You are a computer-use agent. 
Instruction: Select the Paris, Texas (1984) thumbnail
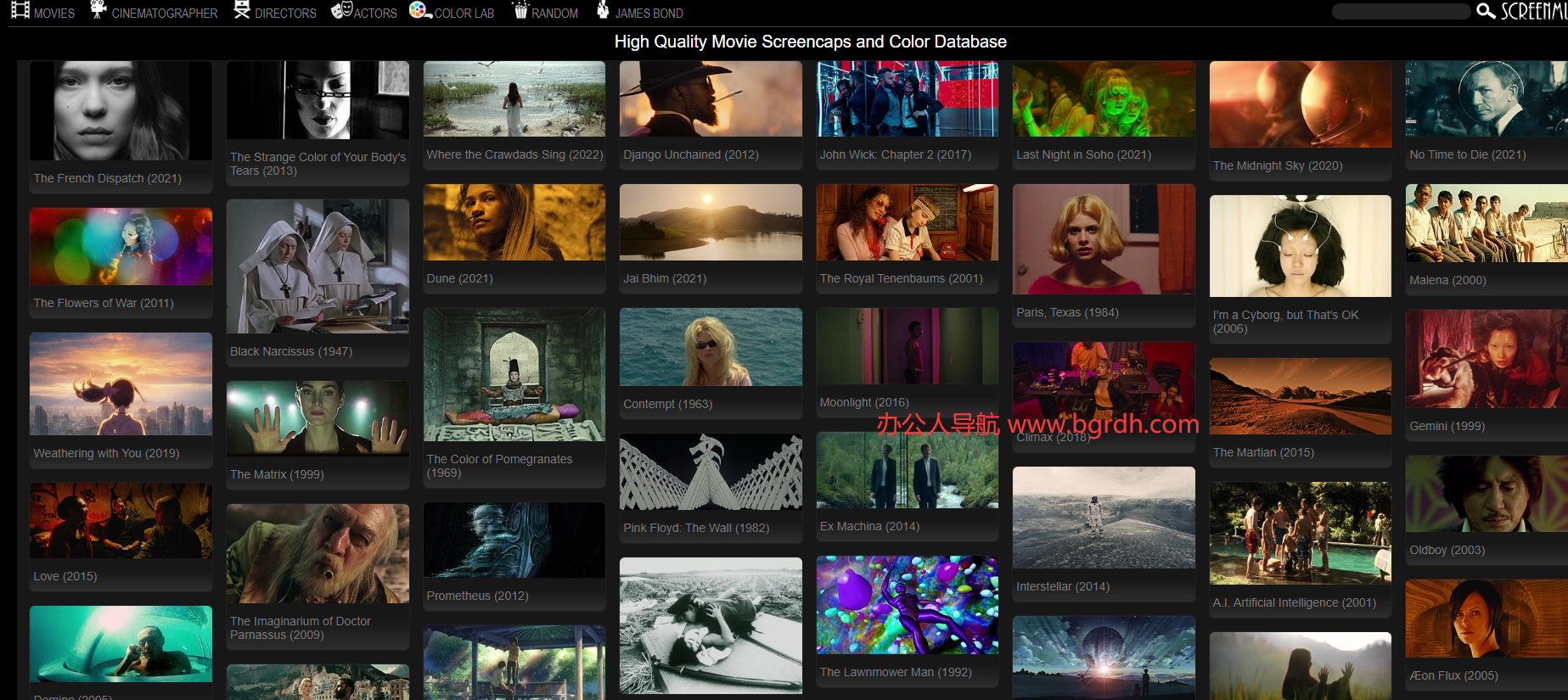coord(1104,239)
